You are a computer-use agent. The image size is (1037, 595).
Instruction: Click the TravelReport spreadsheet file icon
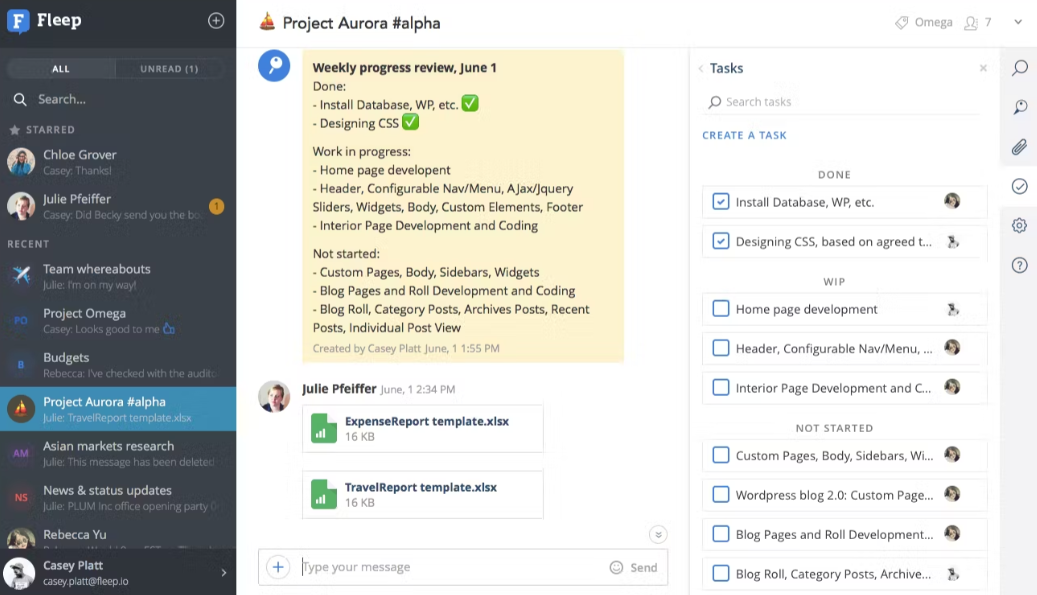click(324, 495)
